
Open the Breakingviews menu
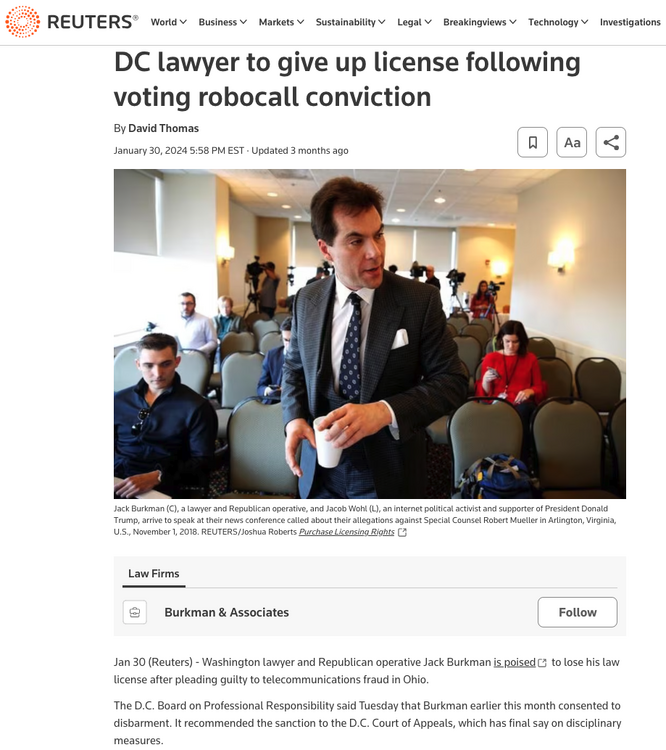[480, 22]
